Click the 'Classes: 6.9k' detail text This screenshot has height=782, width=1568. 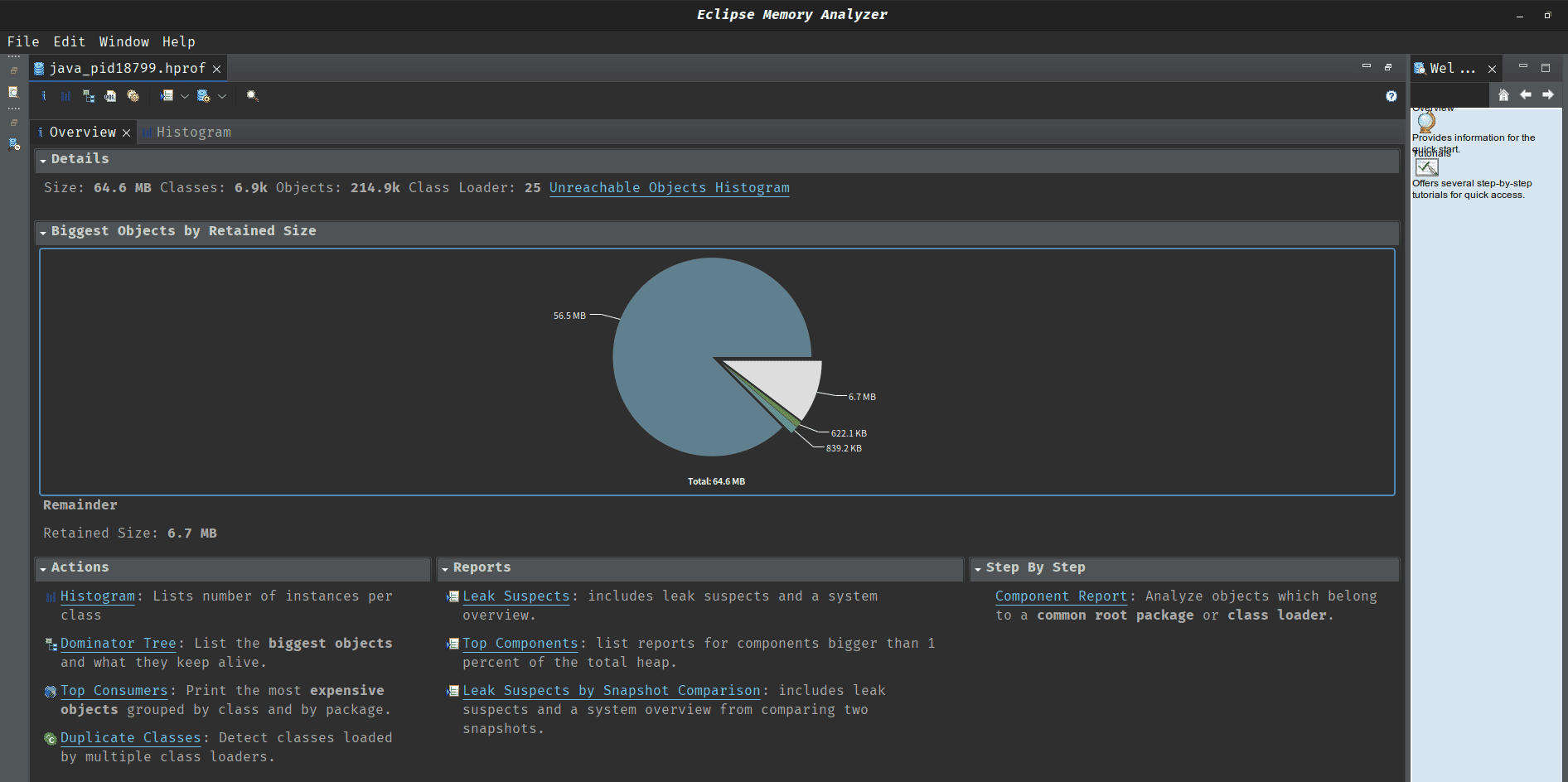click(214, 188)
